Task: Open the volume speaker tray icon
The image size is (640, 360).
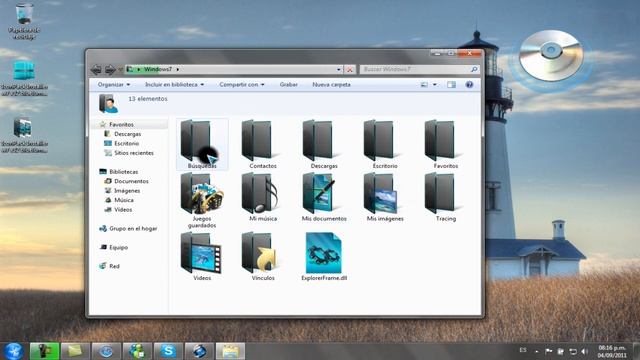Action: pos(584,351)
